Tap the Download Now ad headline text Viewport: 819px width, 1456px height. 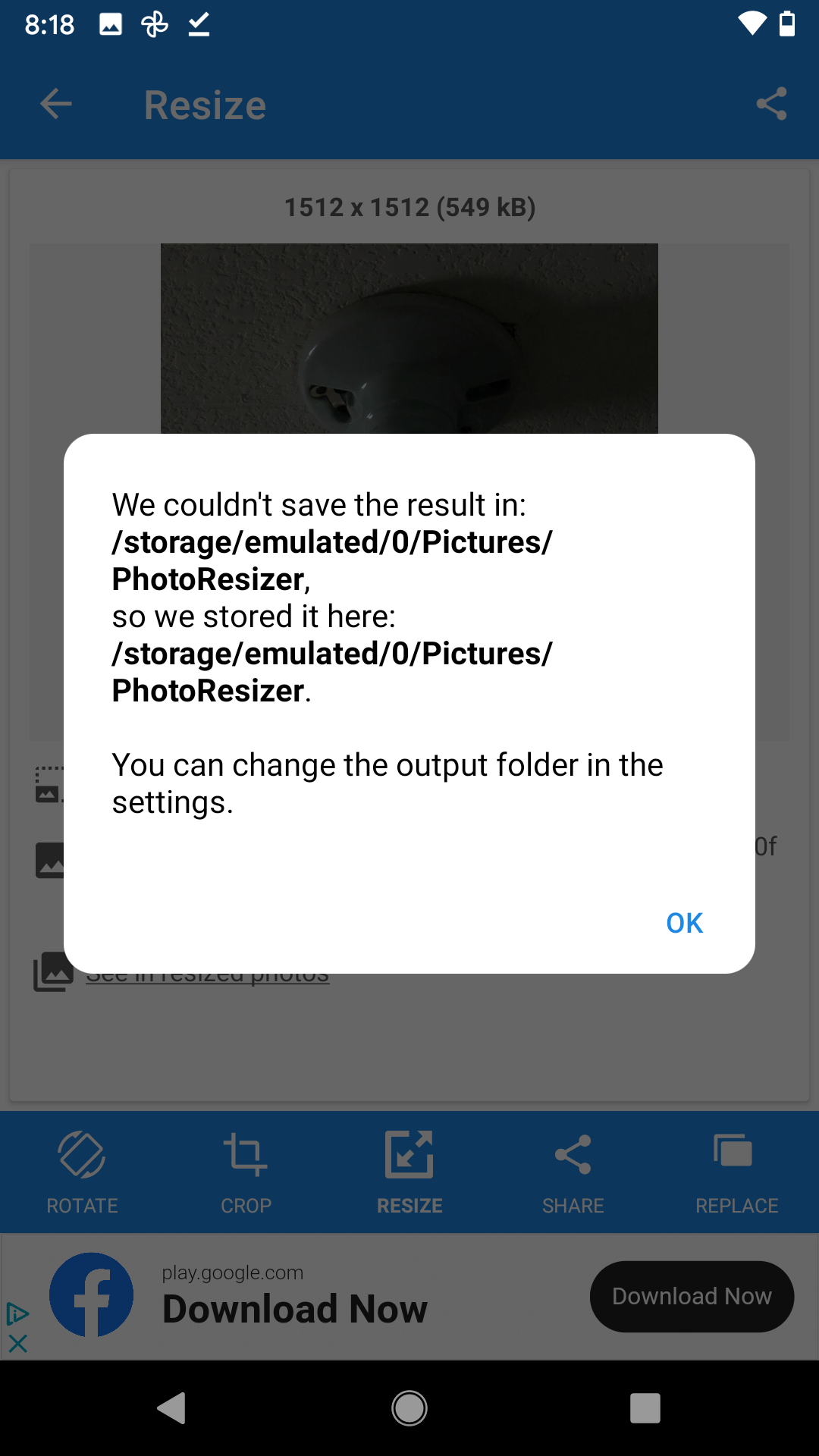point(295,1309)
